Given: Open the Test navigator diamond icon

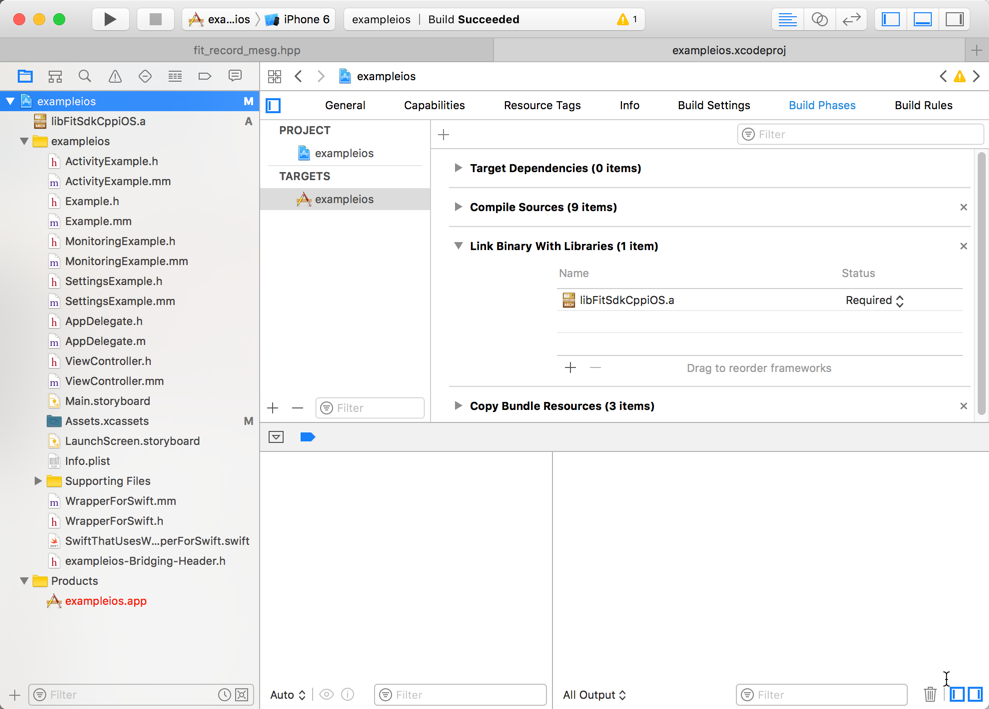Looking at the screenshot, I should point(145,76).
